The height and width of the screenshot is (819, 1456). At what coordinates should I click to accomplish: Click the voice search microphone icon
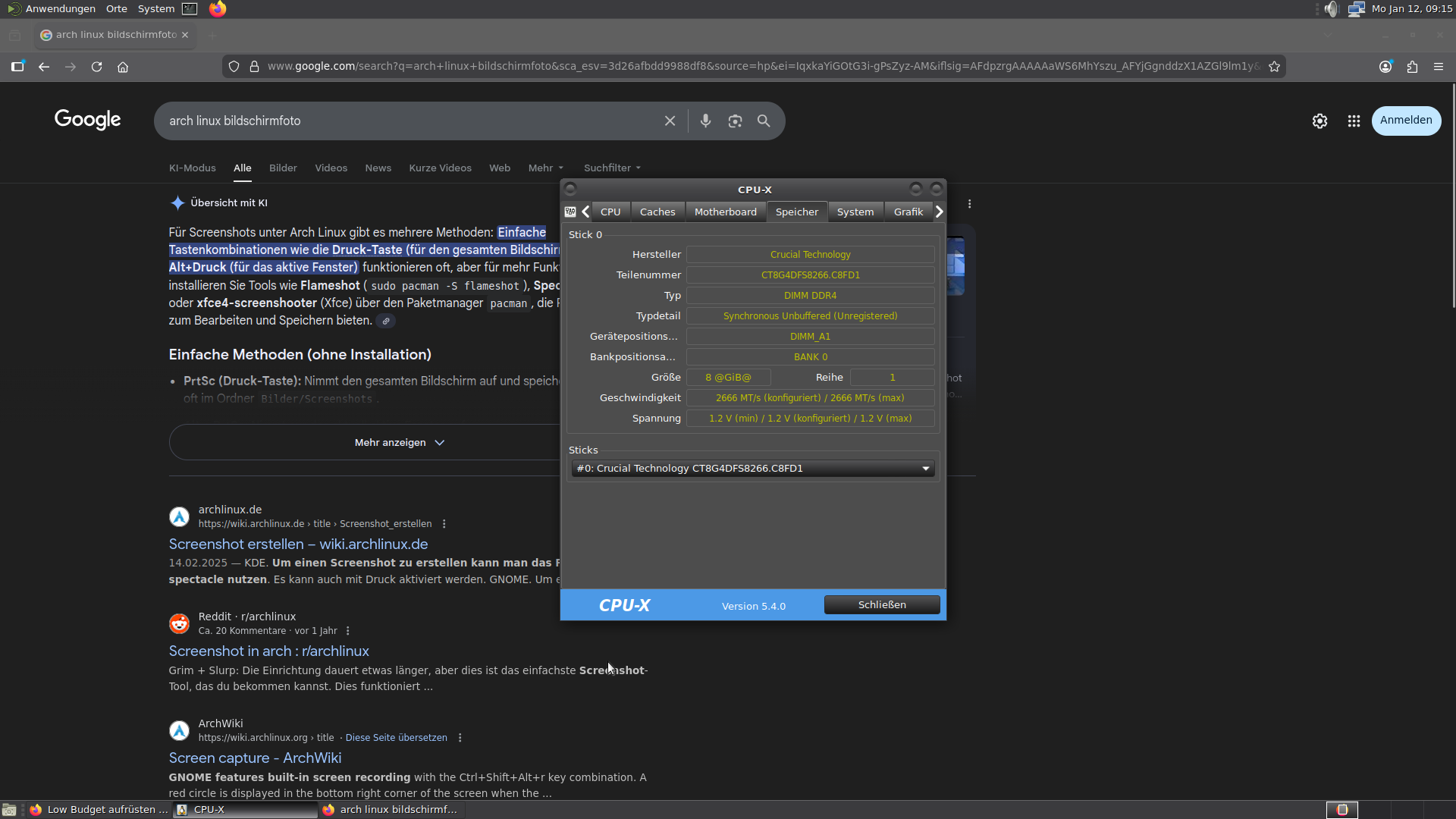[705, 121]
